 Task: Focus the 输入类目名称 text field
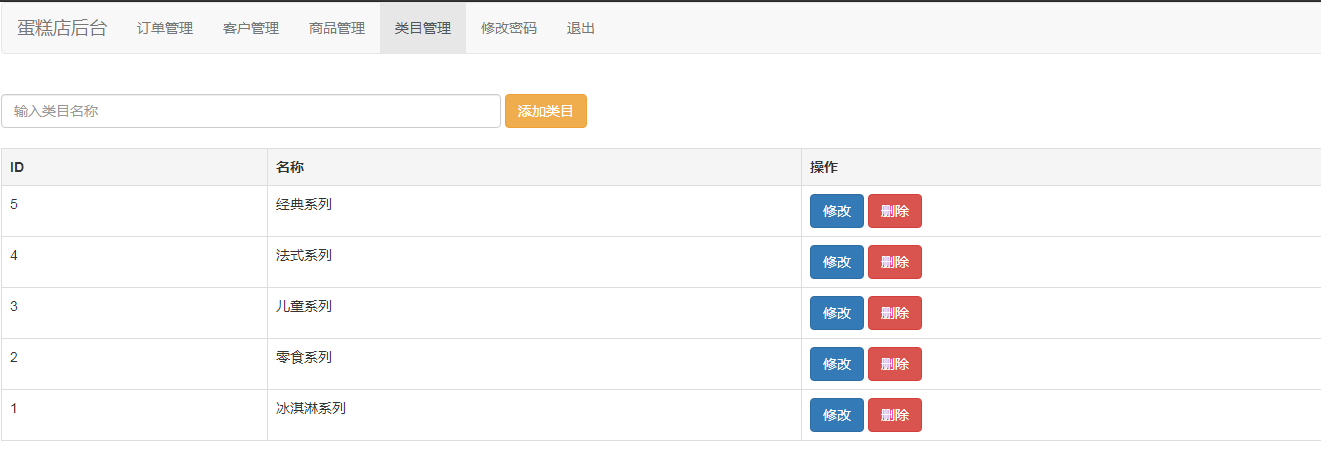(x=251, y=111)
